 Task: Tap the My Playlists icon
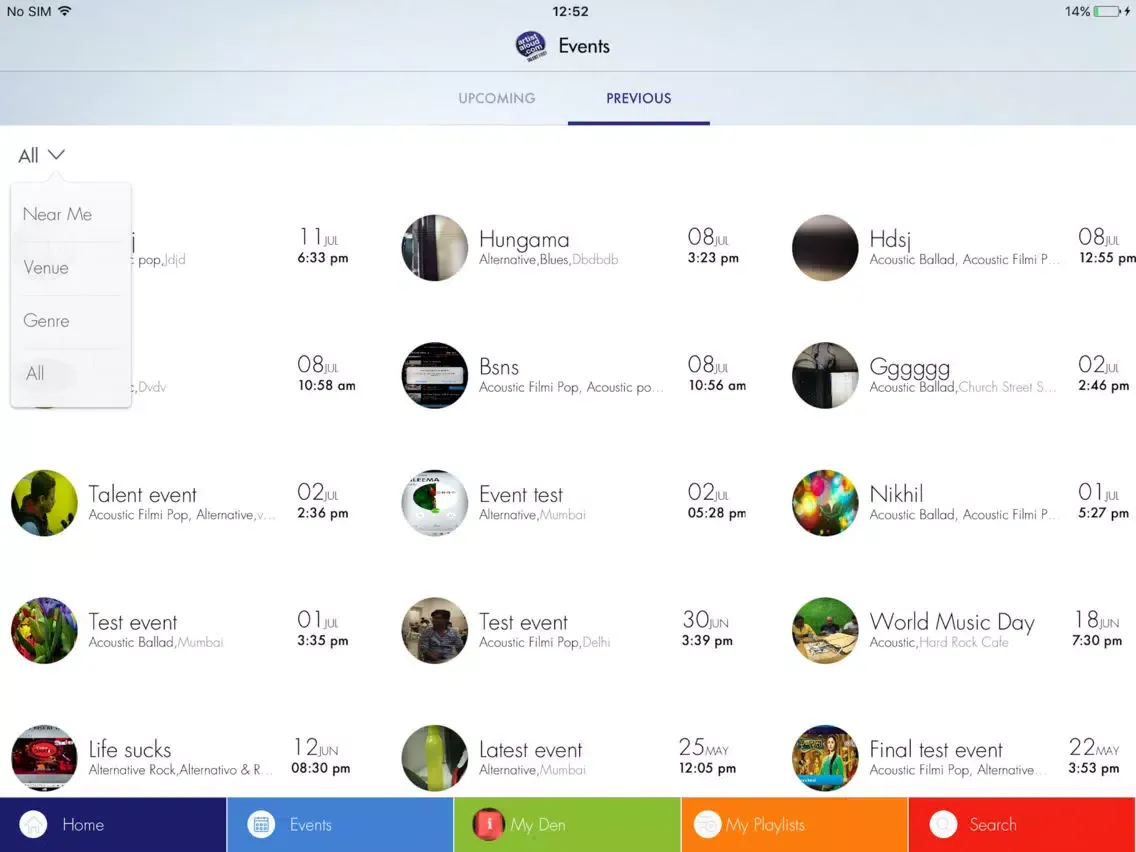[708, 825]
